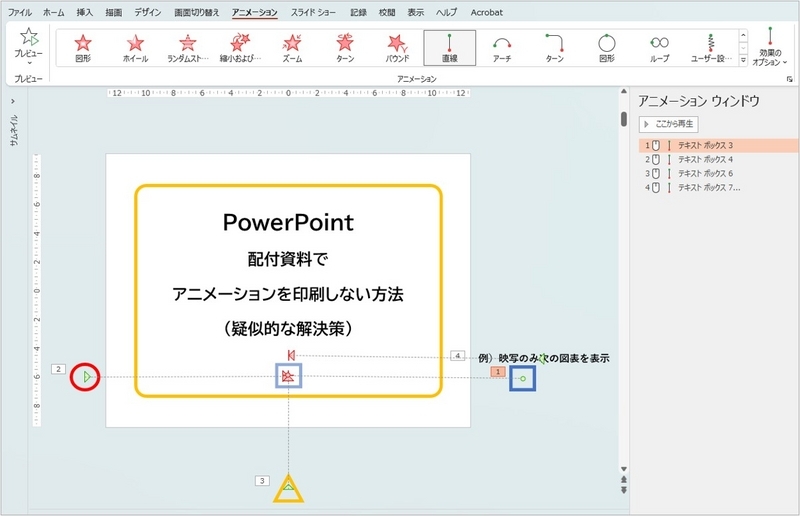Open the スライド ショー tab
The image size is (800, 516).
pyautogui.click(x=313, y=12)
